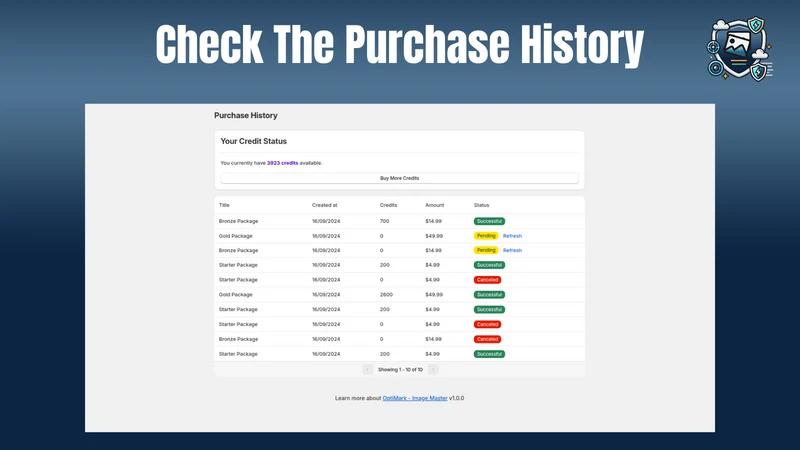Click Refresh in the pending Bronze Package row

point(512,251)
